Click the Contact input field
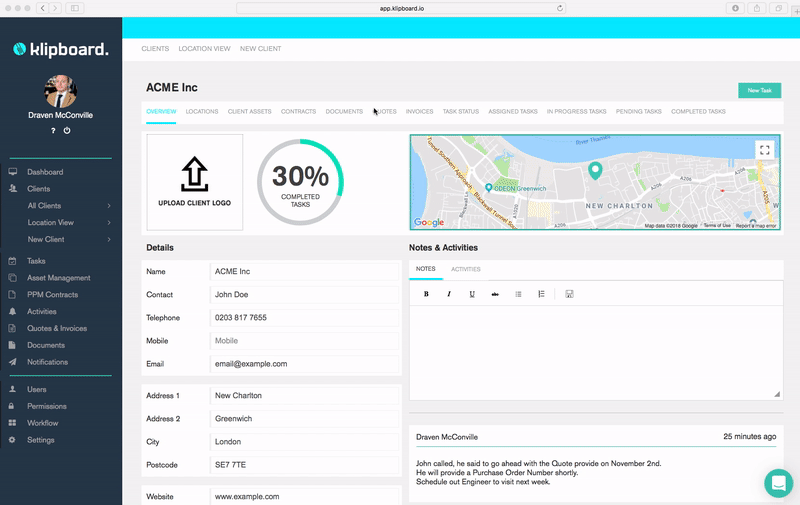 coord(304,294)
